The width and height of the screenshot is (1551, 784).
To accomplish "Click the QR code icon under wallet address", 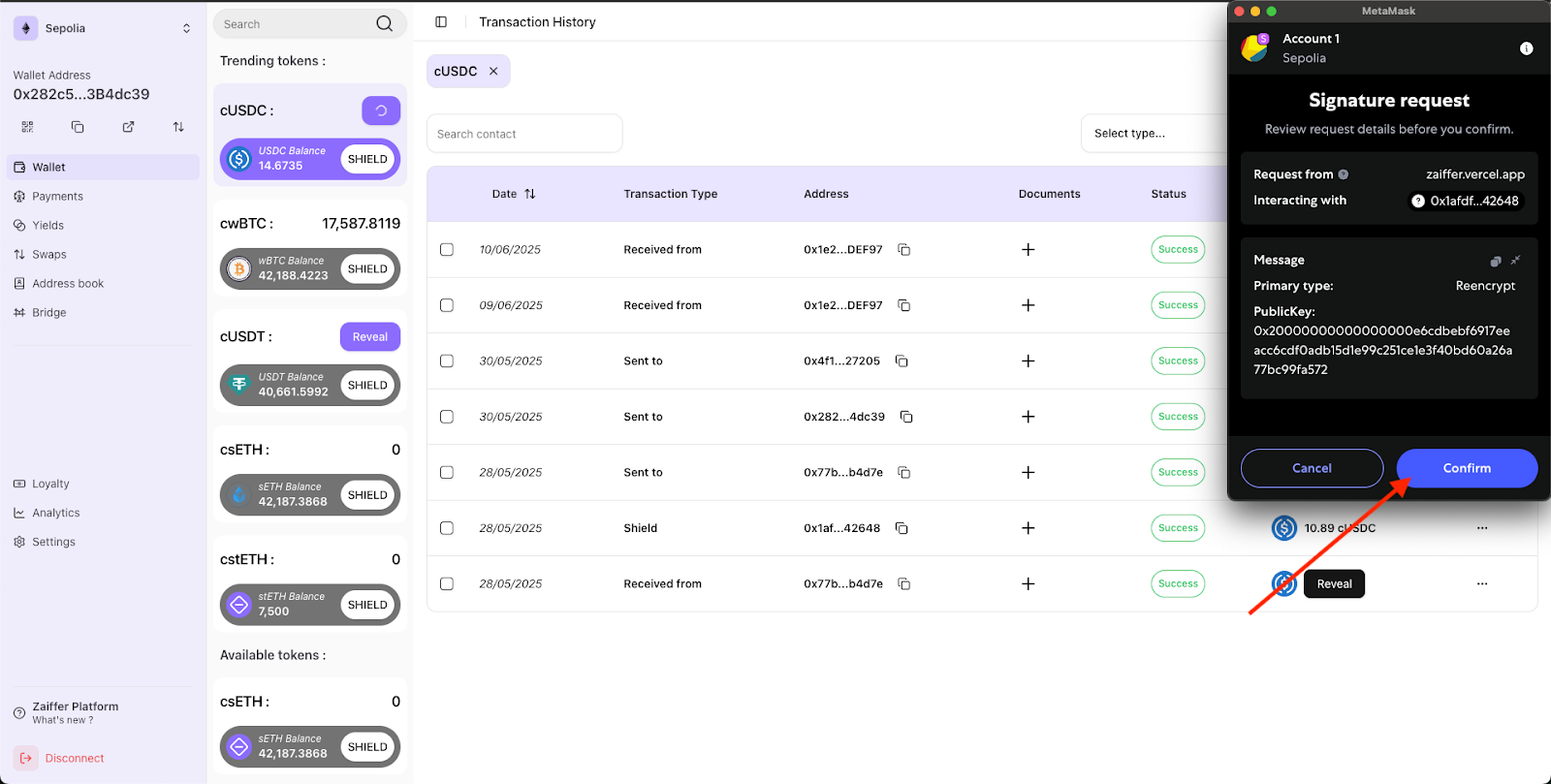I will pyautogui.click(x=27, y=127).
